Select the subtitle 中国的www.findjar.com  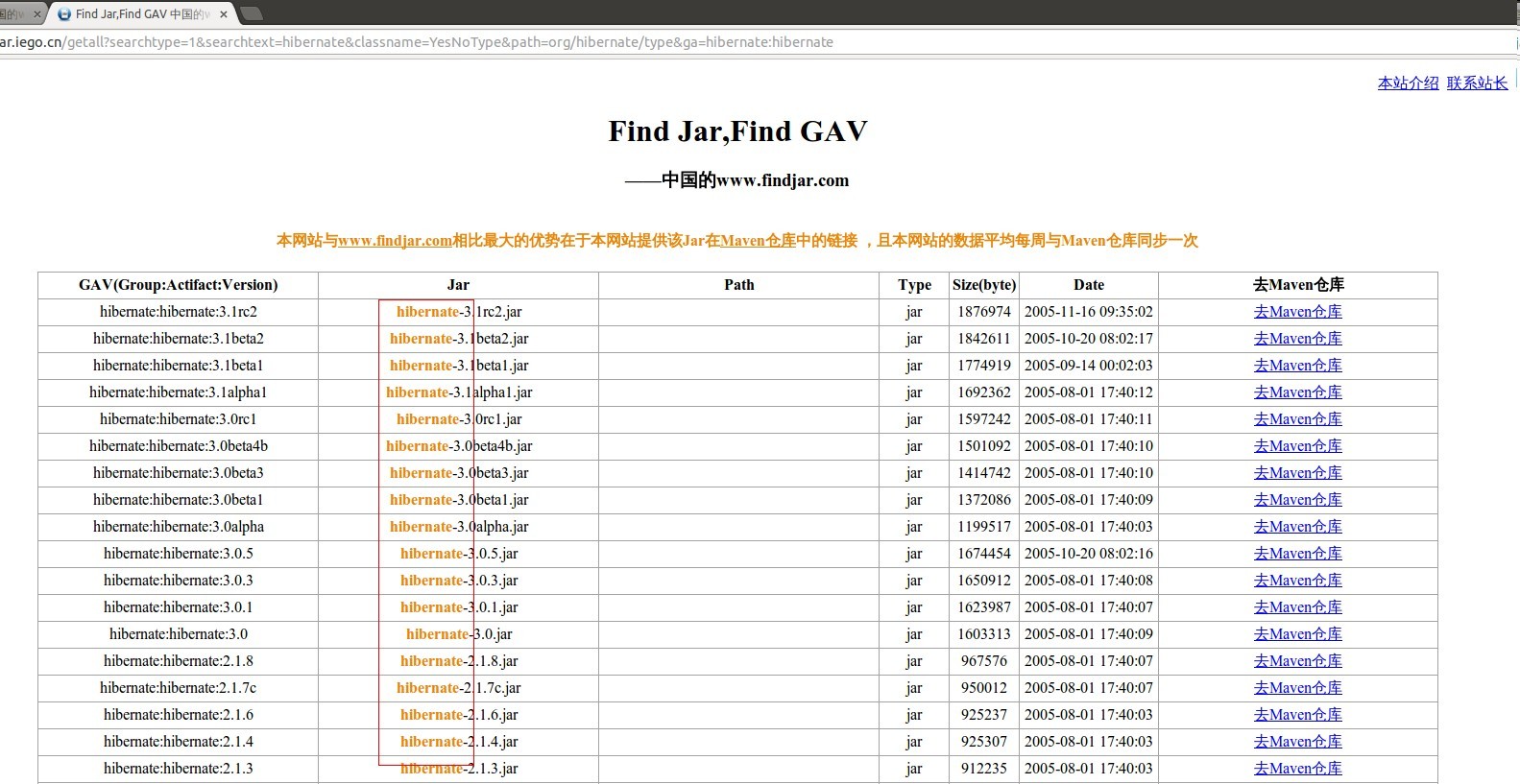755,180
